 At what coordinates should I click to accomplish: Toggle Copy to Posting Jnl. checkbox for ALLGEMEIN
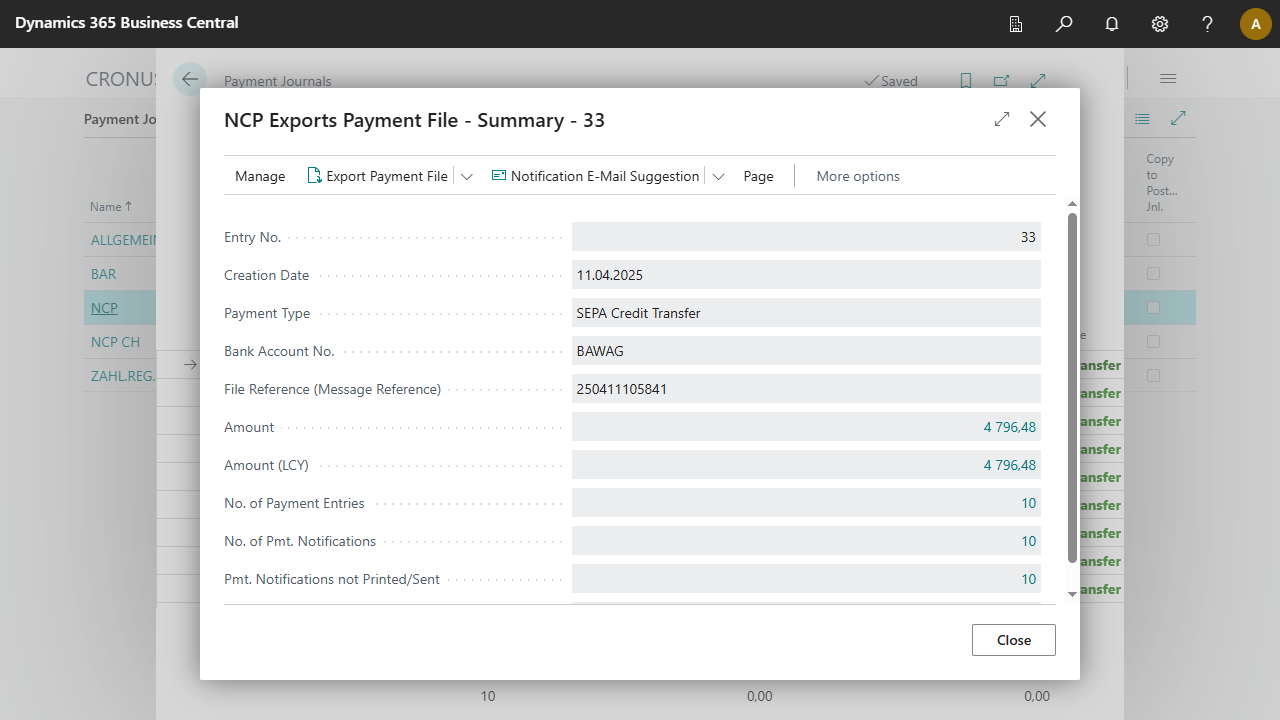(x=1153, y=240)
